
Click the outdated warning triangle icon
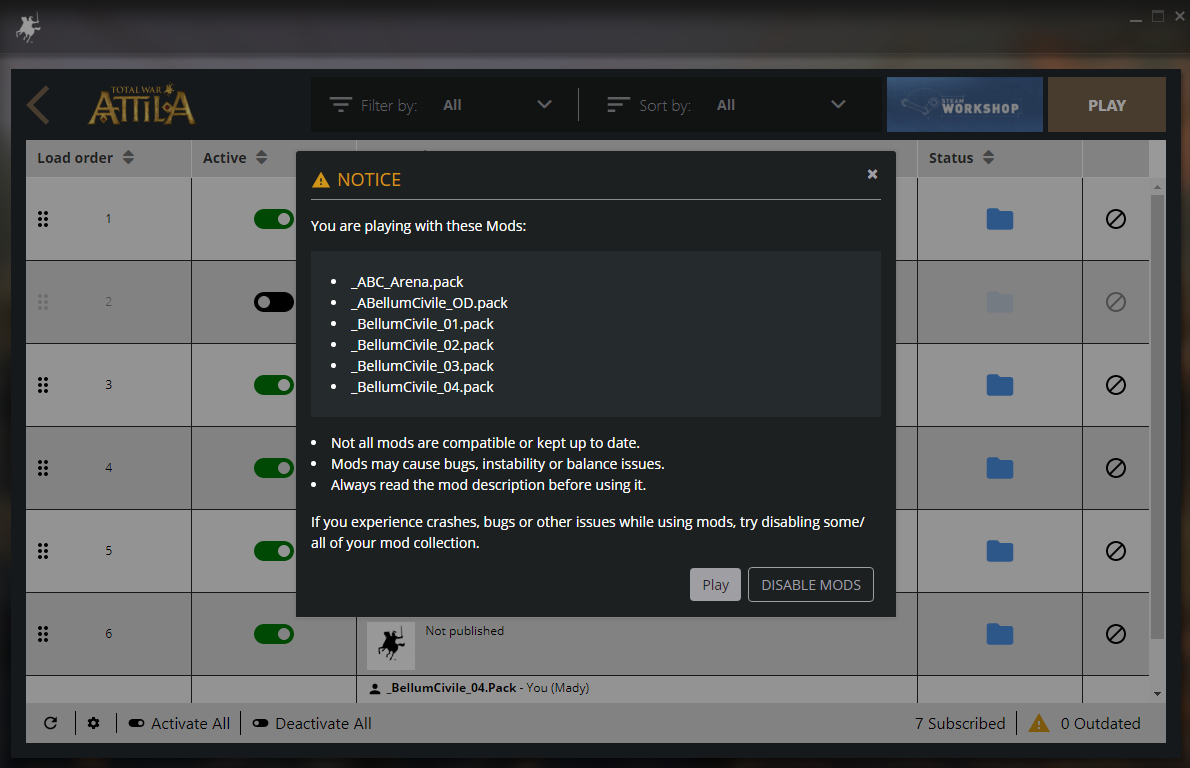[x=1039, y=723]
